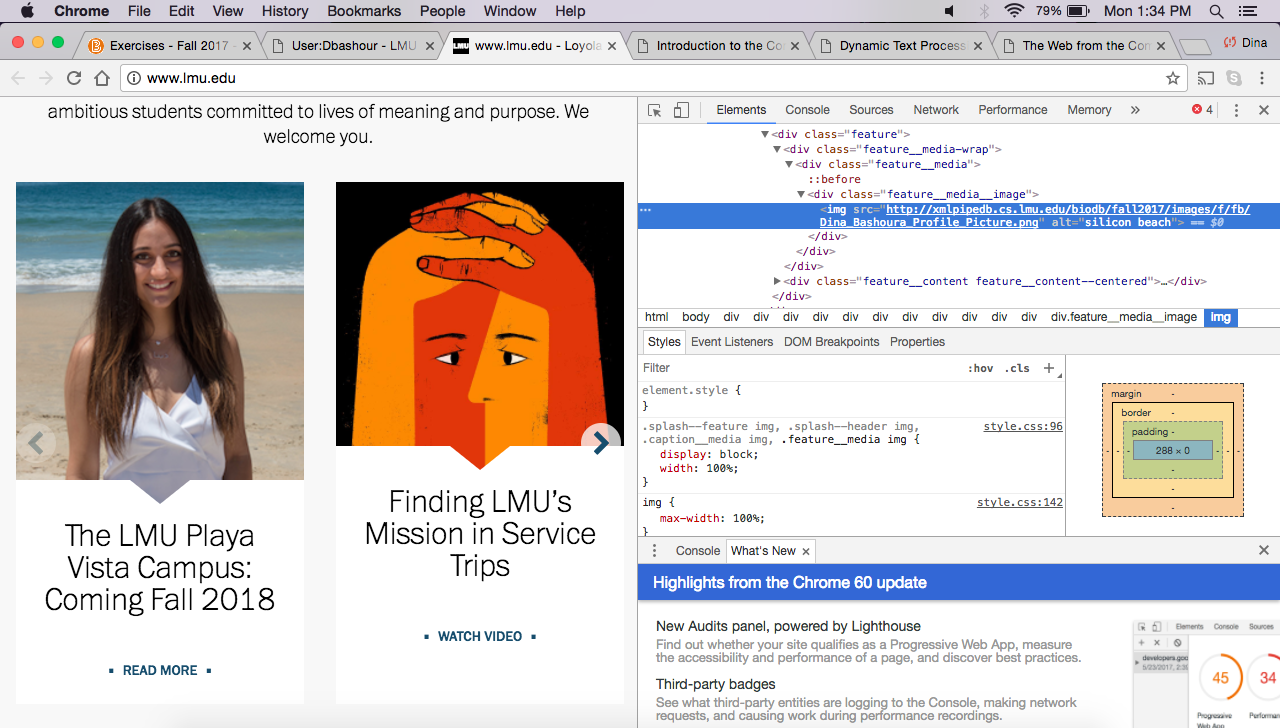Click the WATCH VIDEO link
This screenshot has height=728, width=1280.
480,637
